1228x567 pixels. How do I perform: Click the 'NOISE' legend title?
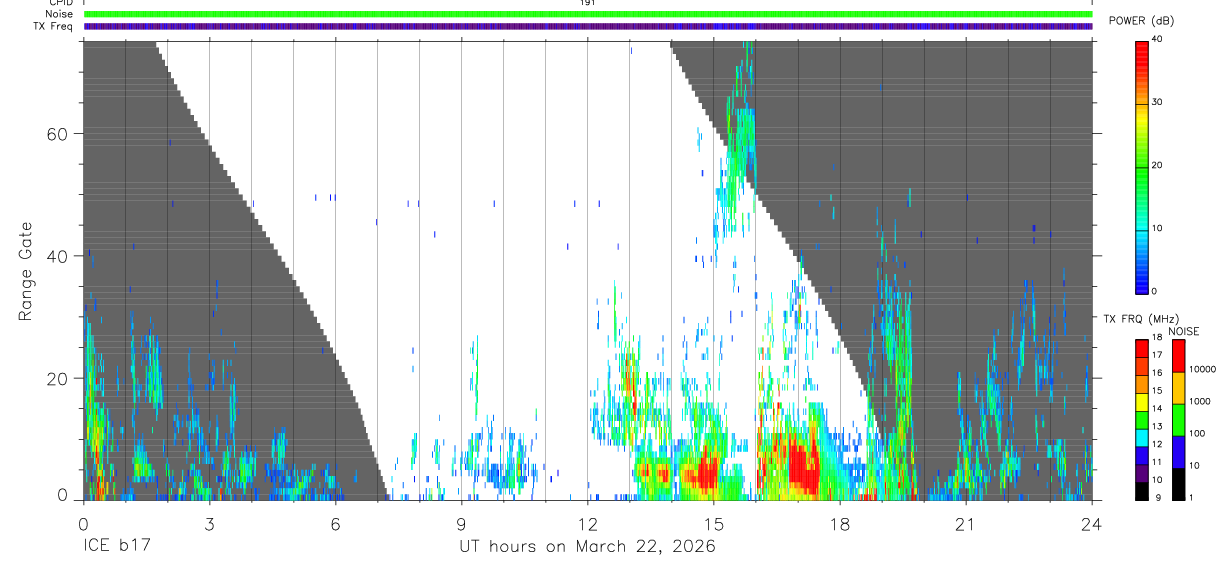tap(1183, 331)
